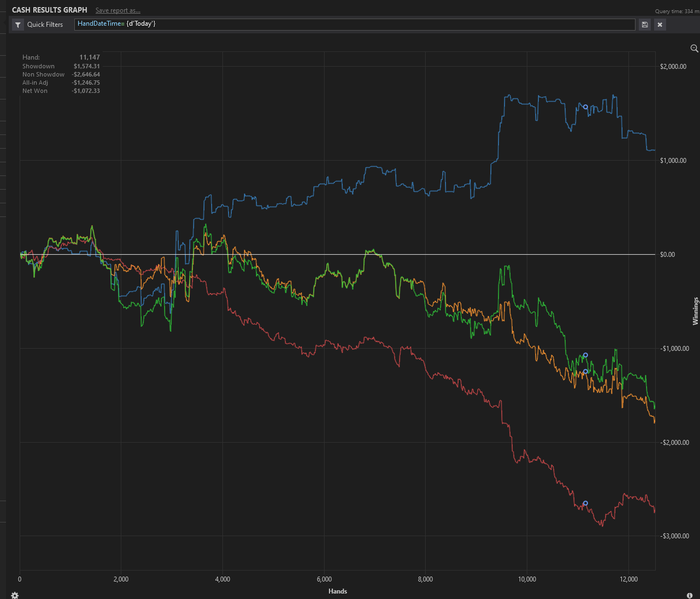Click the 'Today' value in the filter expression
Screen dimensions: 700x599
click(142, 24)
